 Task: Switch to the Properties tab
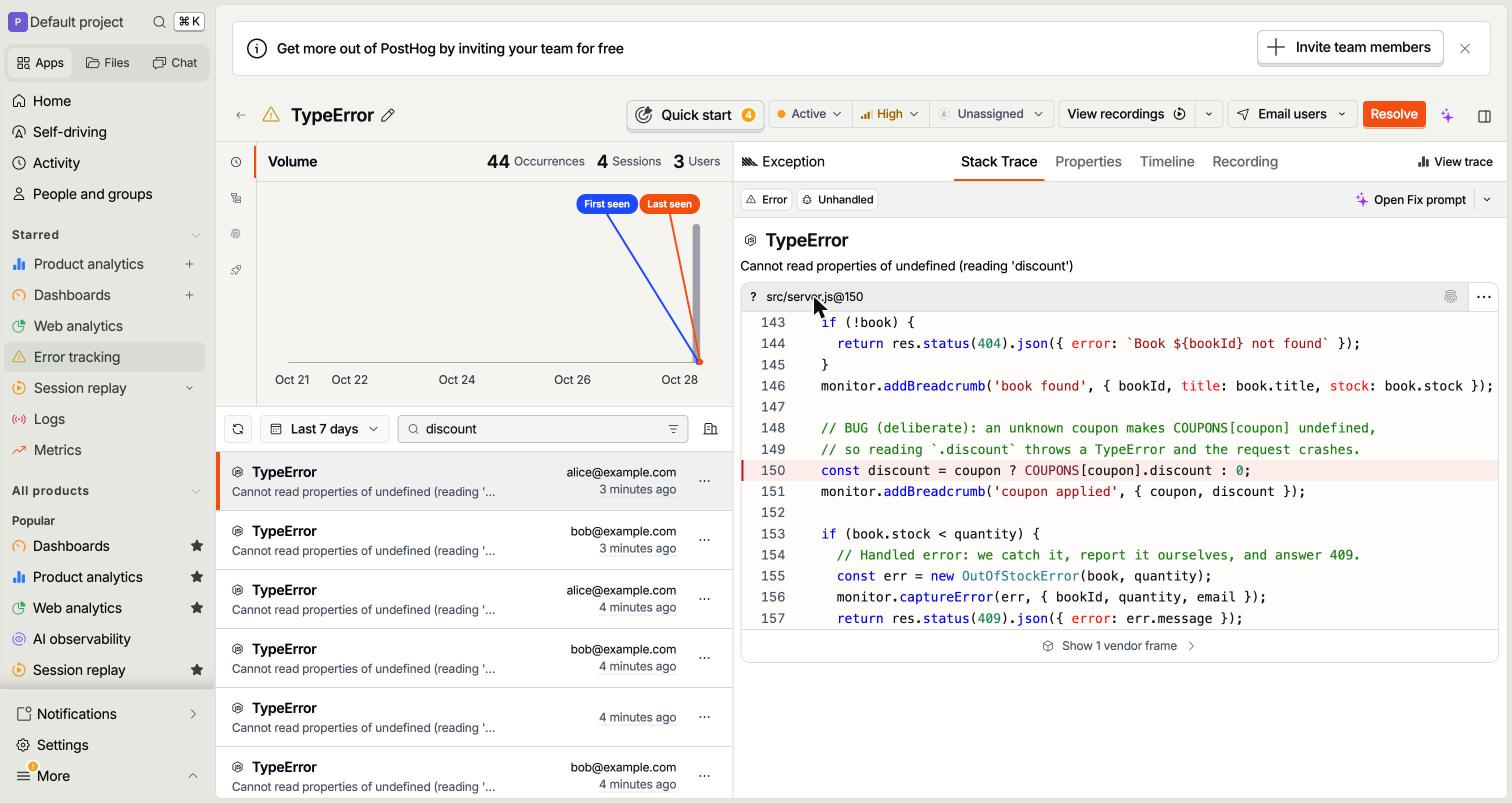pyautogui.click(x=1088, y=162)
